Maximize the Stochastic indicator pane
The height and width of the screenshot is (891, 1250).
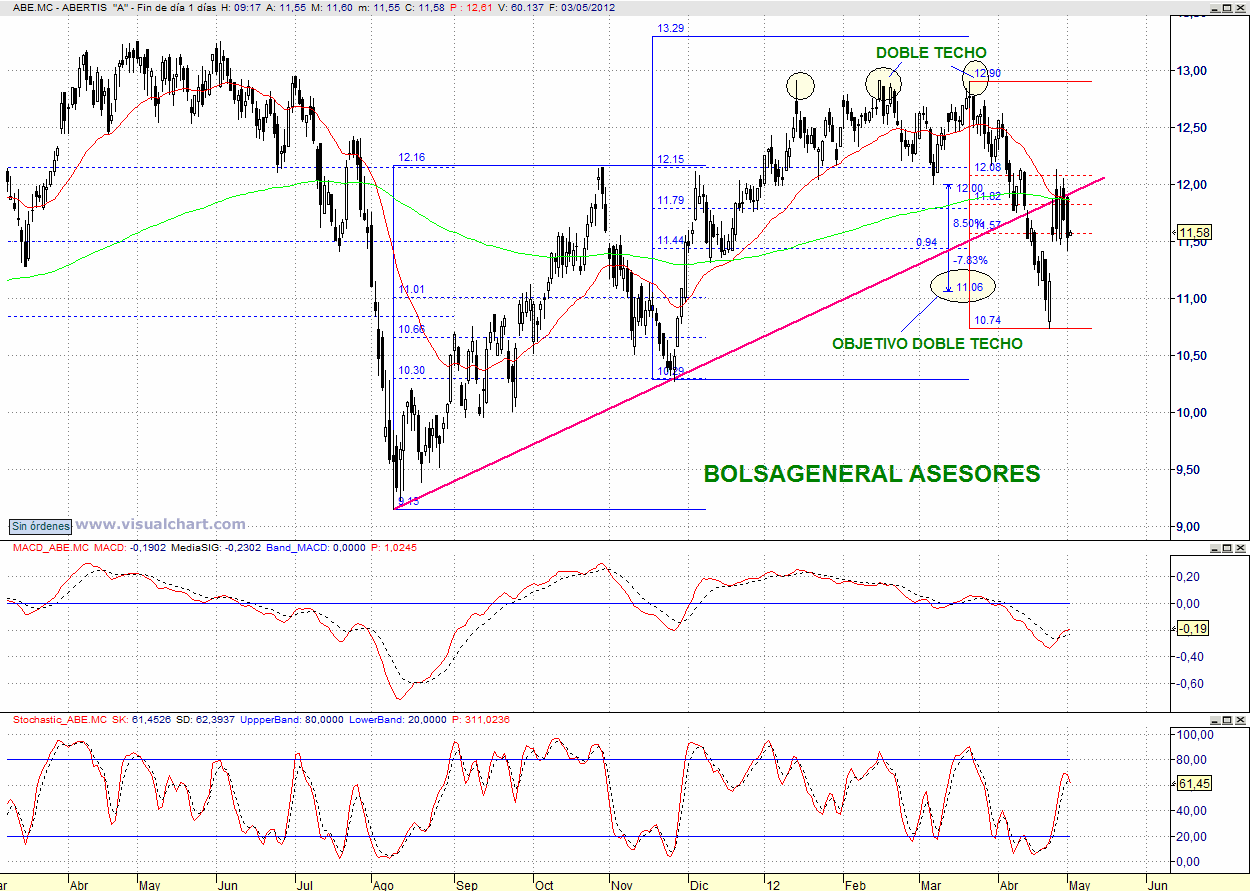point(1226,720)
